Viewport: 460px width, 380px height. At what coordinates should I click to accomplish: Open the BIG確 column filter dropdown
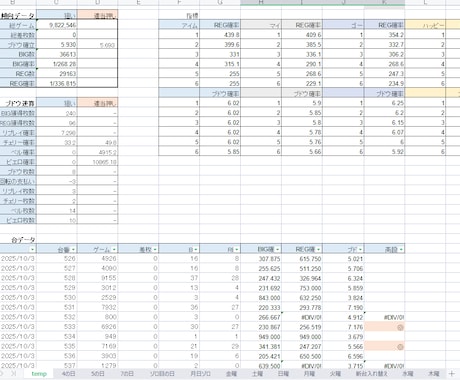pyautogui.click(x=278, y=249)
